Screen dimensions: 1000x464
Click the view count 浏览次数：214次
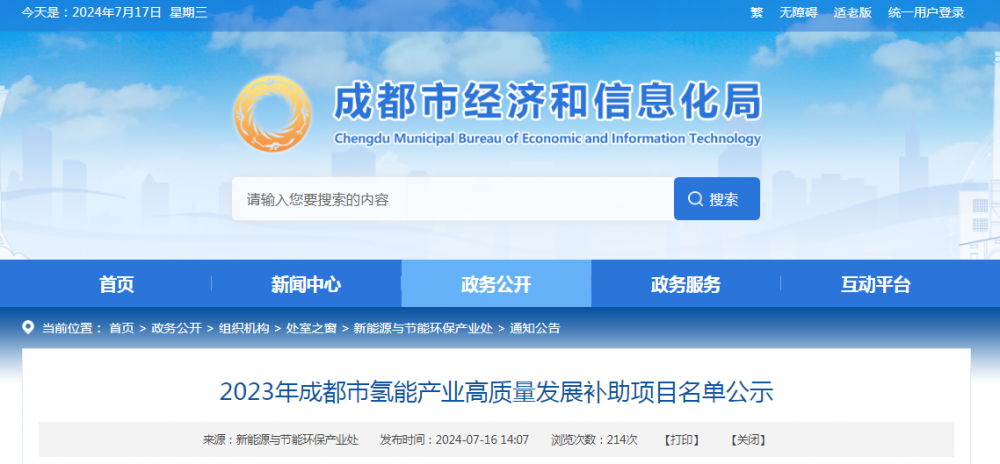tap(594, 440)
